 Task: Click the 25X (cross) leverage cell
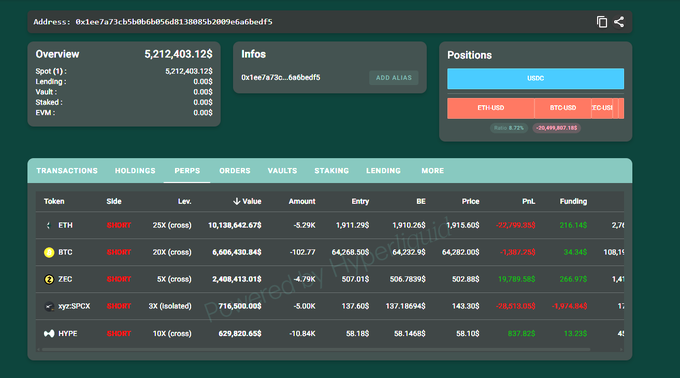(172, 225)
